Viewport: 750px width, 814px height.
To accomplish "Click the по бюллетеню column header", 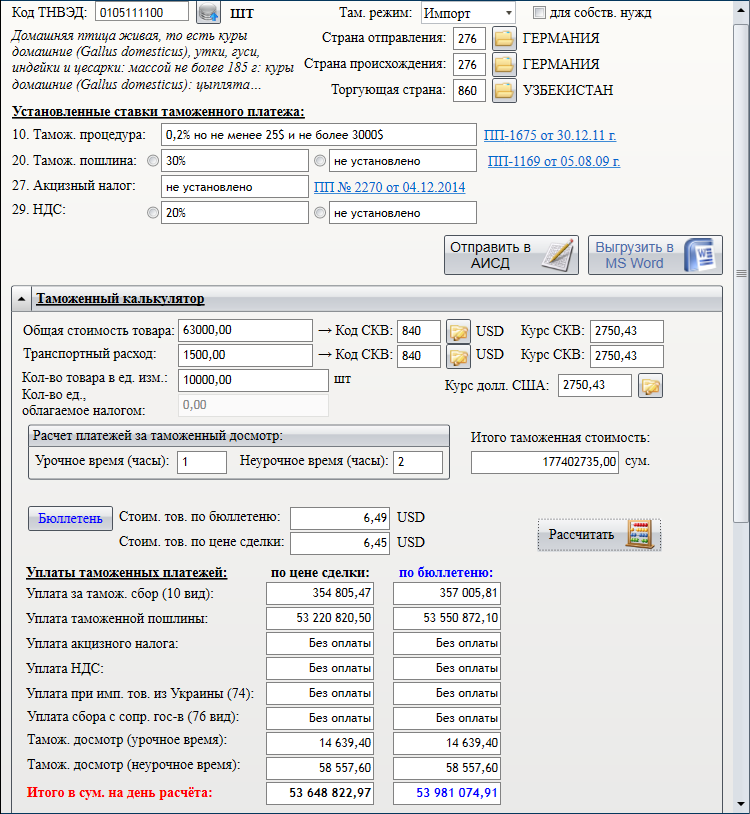I will [x=446, y=573].
